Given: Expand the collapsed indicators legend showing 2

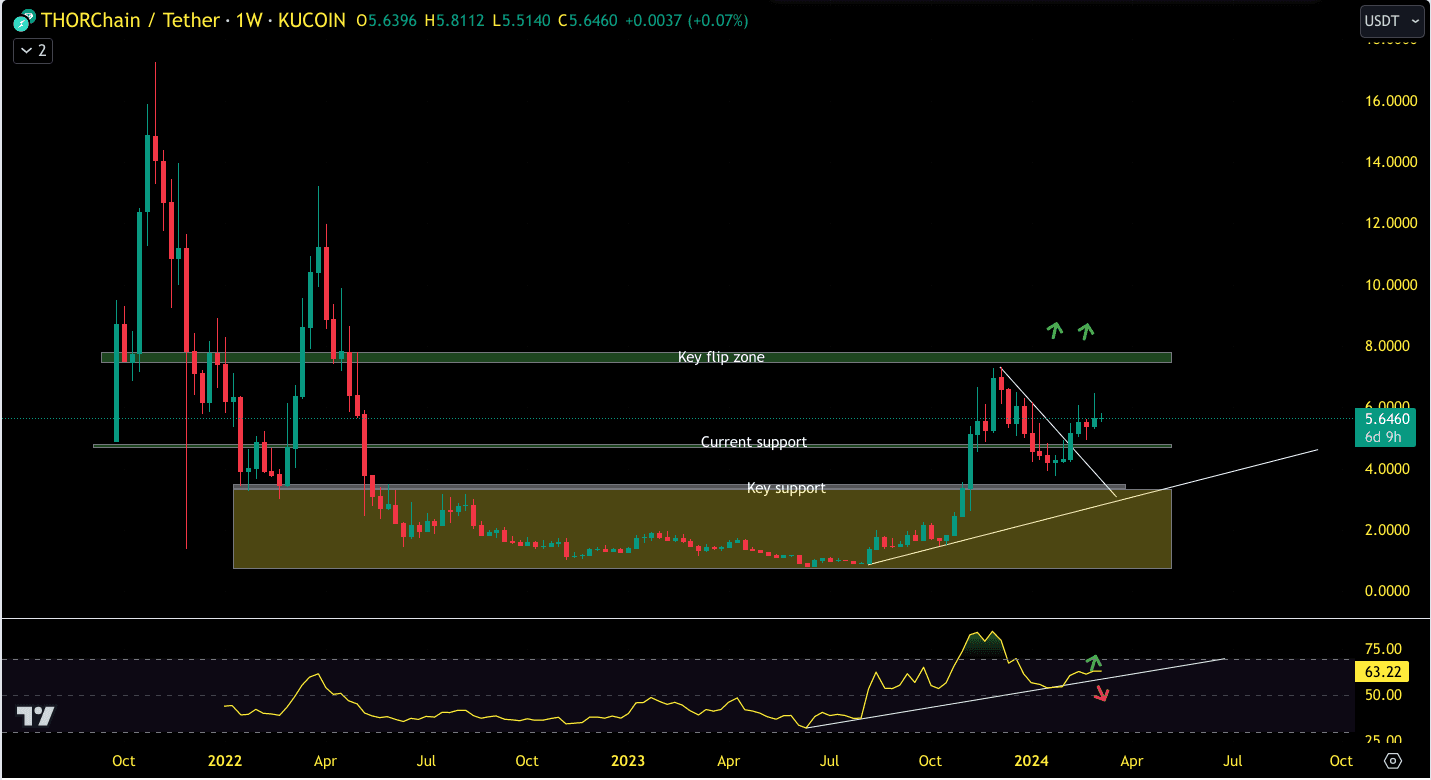Looking at the screenshot, I should point(33,50).
